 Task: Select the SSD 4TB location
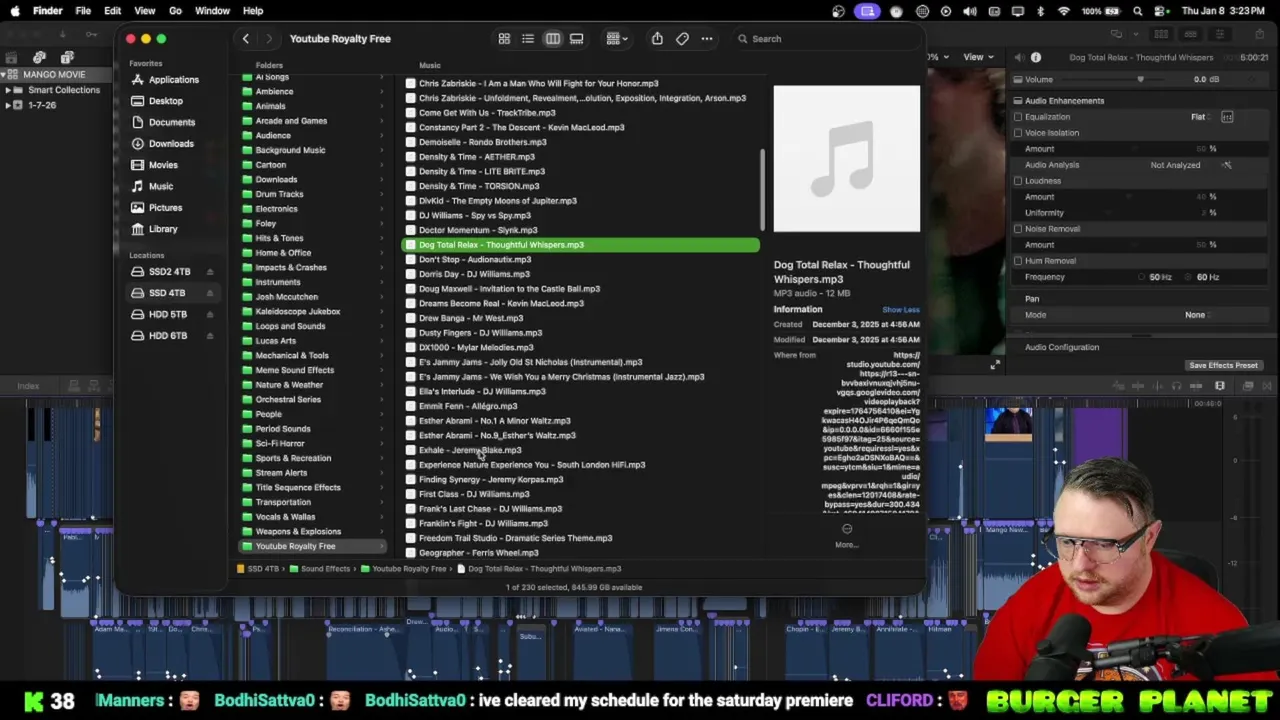point(172,293)
